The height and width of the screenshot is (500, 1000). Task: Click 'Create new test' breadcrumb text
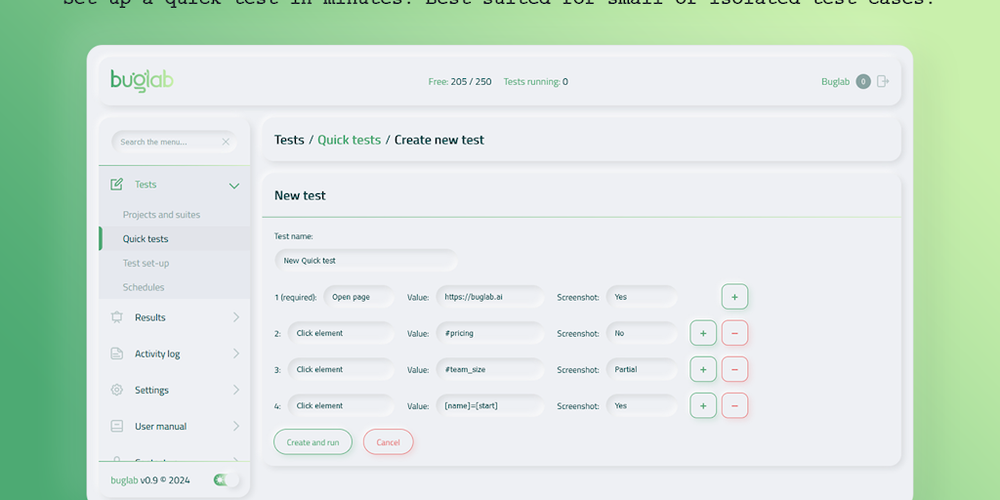click(x=439, y=140)
